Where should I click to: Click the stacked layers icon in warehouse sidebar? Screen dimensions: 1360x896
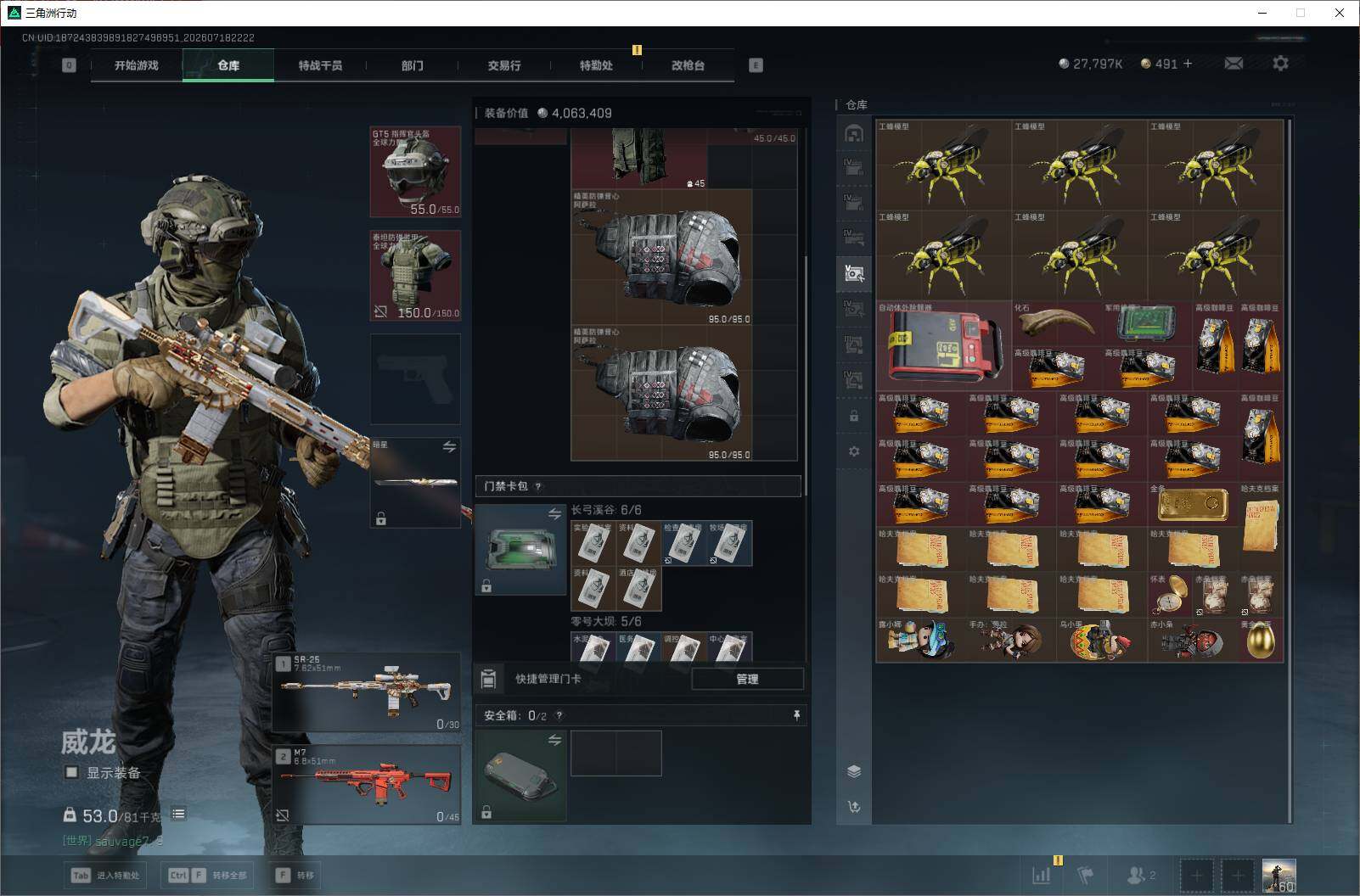tap(854, 771)
